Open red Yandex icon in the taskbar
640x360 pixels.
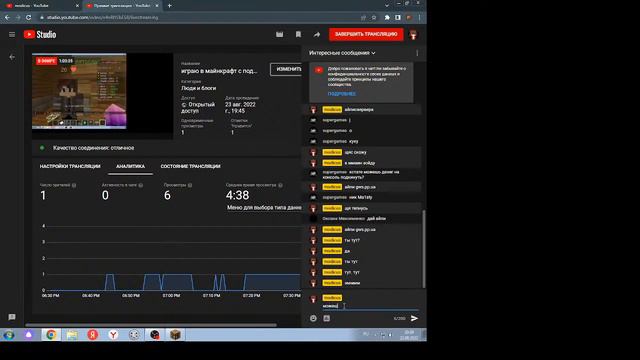point(93,335)
